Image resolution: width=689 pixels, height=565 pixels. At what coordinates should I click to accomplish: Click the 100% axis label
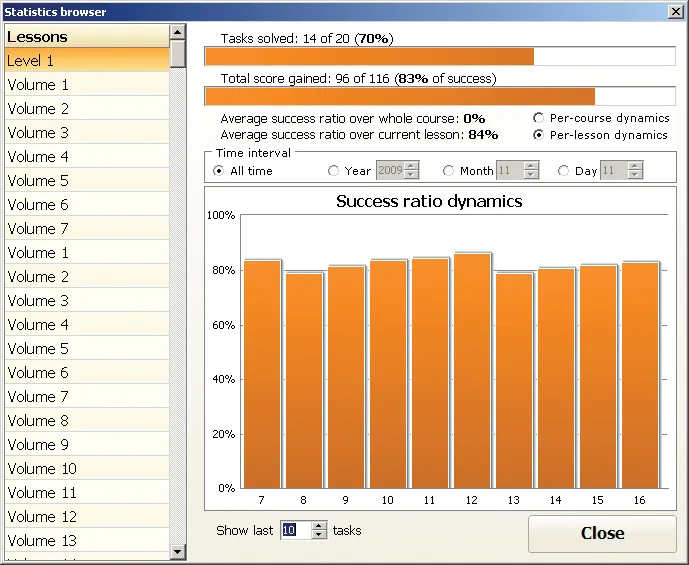[x=221, y=215]
